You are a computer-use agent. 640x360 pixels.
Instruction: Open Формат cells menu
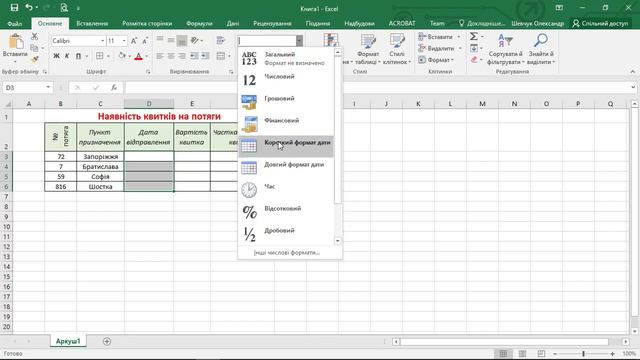[436, 60]
